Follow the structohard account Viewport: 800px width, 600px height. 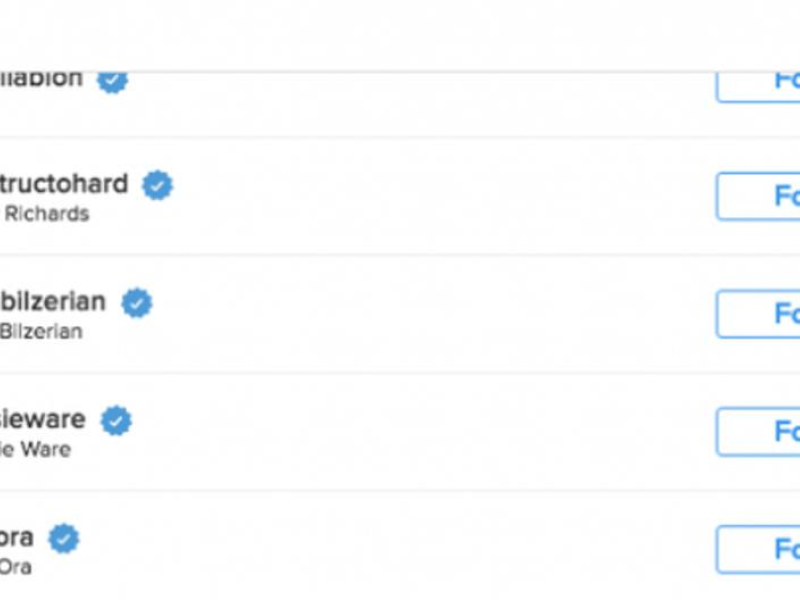tap(758, 196)
